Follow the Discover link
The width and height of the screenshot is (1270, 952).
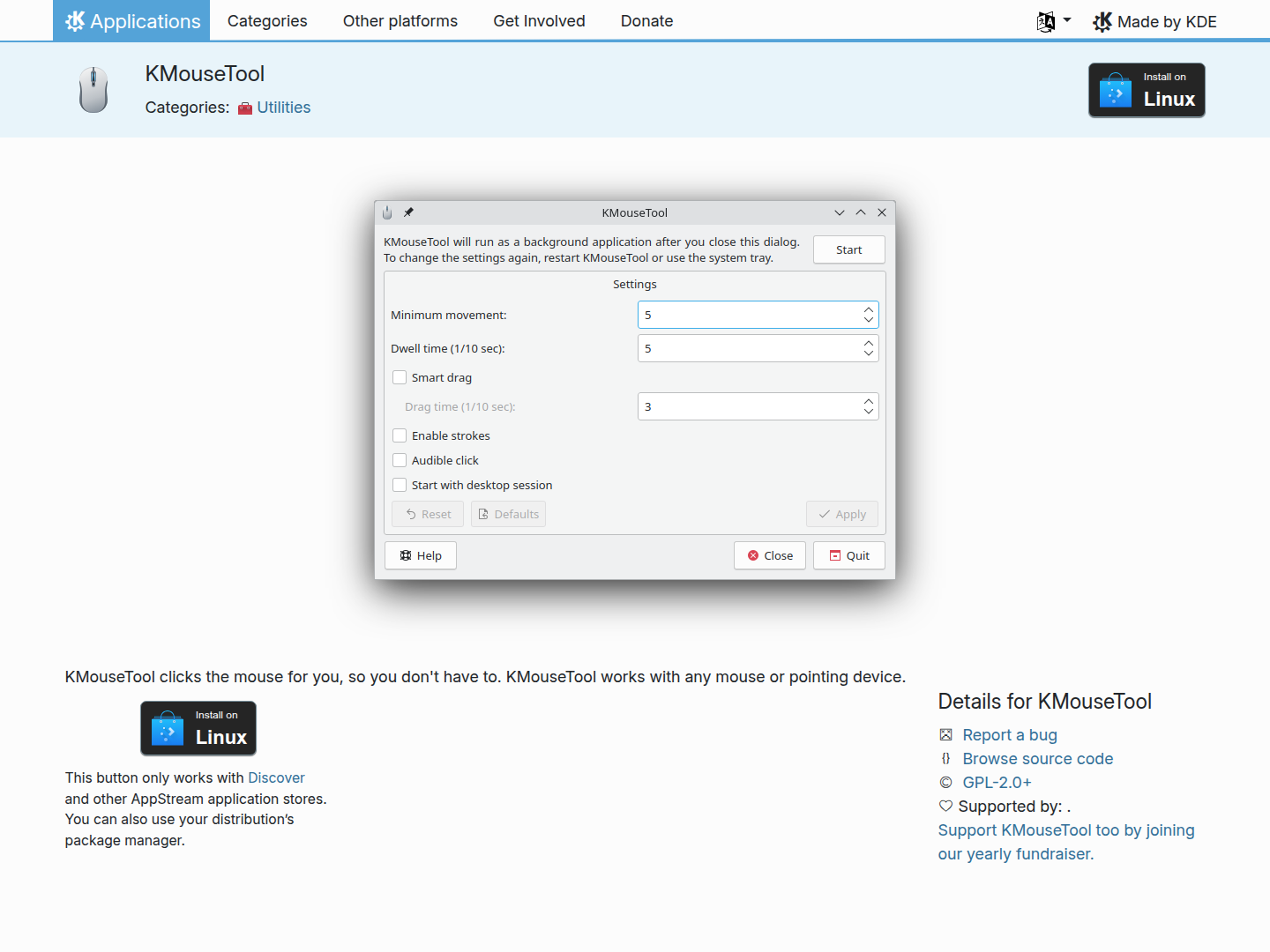pyautogui.click(x=276, y=777)
